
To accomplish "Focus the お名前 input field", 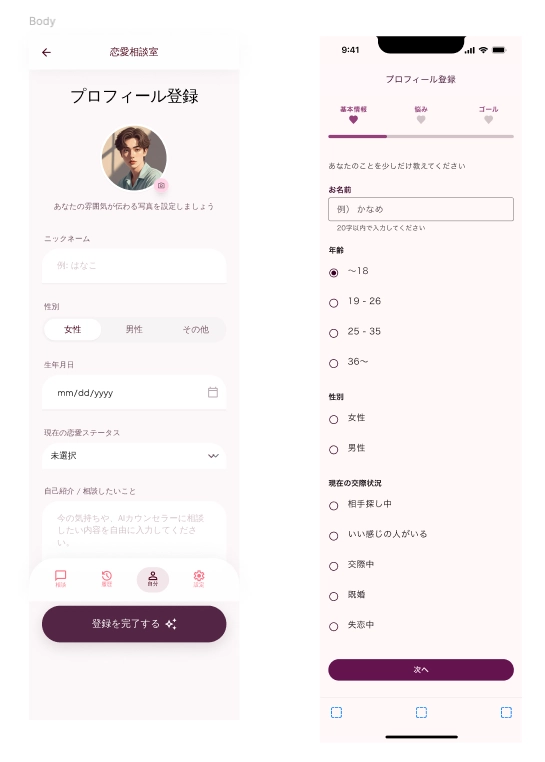I will point(421,209).
